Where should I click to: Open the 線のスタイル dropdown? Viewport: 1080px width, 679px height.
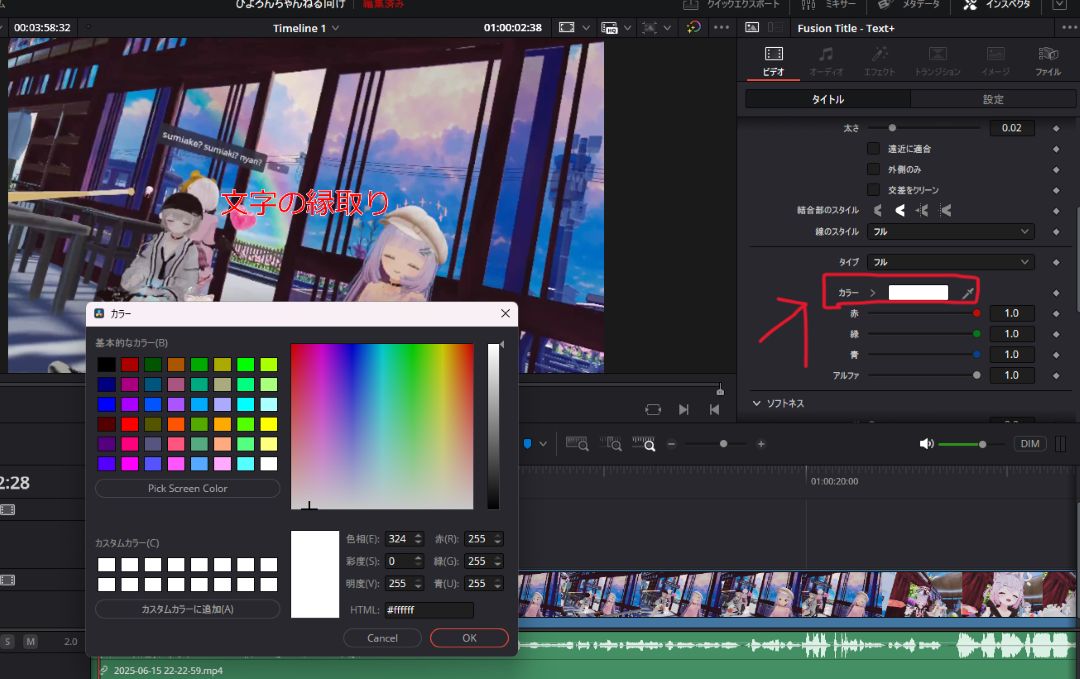pos(950,231)
